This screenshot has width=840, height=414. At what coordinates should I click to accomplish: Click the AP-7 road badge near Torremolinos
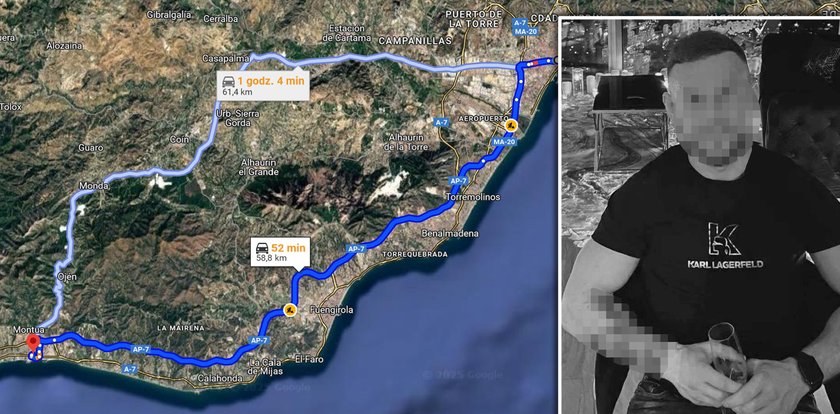point(458,181)
